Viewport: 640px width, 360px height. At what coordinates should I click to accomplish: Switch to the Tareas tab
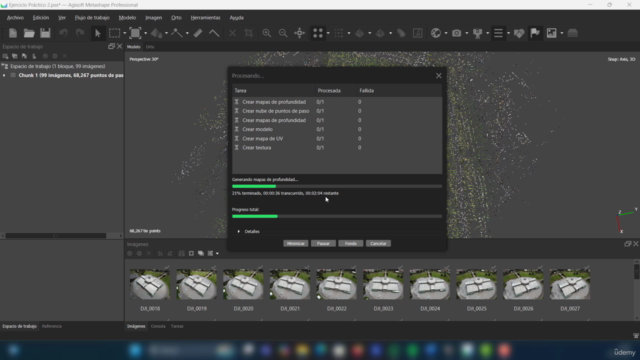177,326
